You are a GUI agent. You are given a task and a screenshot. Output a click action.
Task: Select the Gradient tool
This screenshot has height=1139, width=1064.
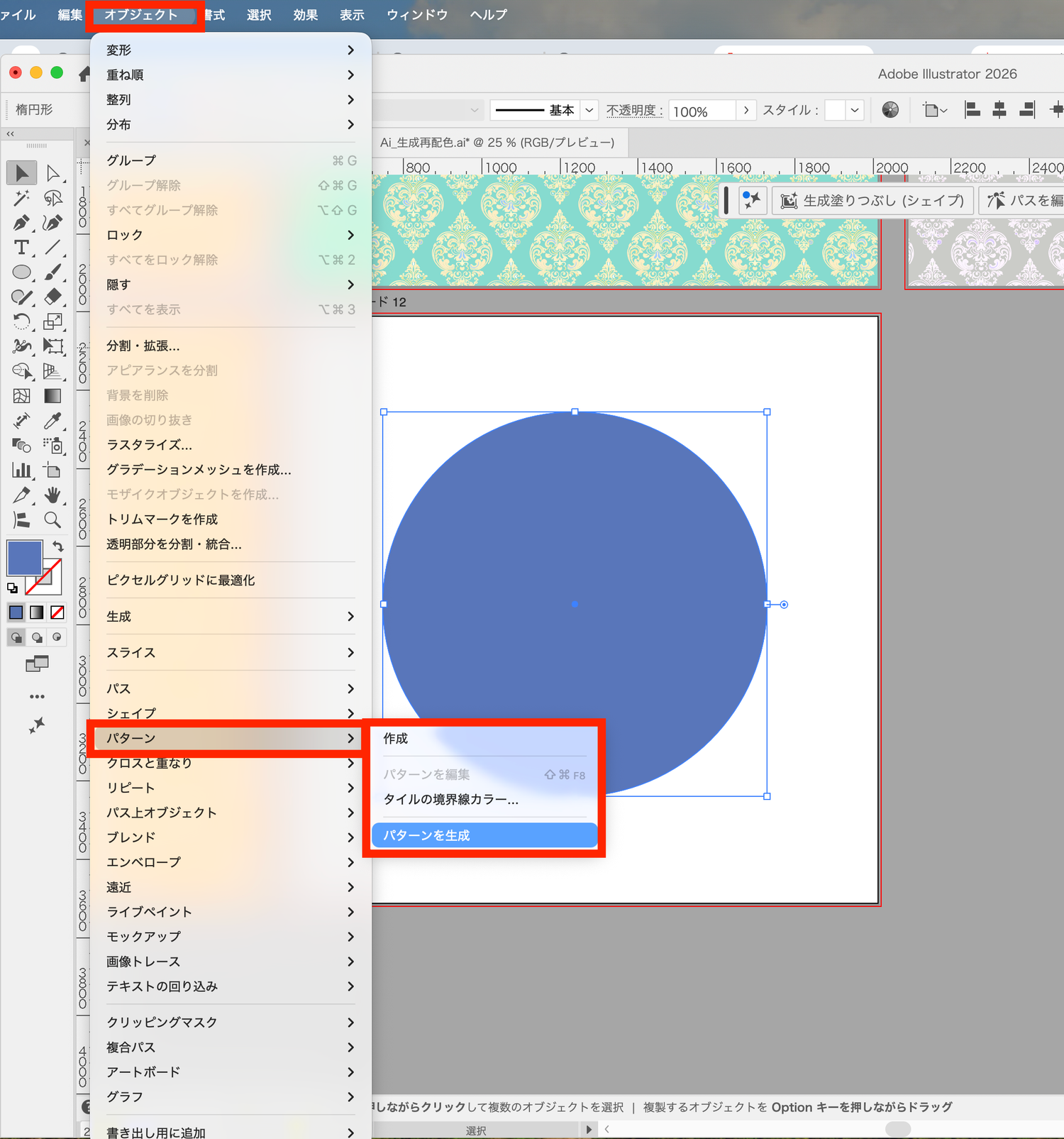click(53, 396)
